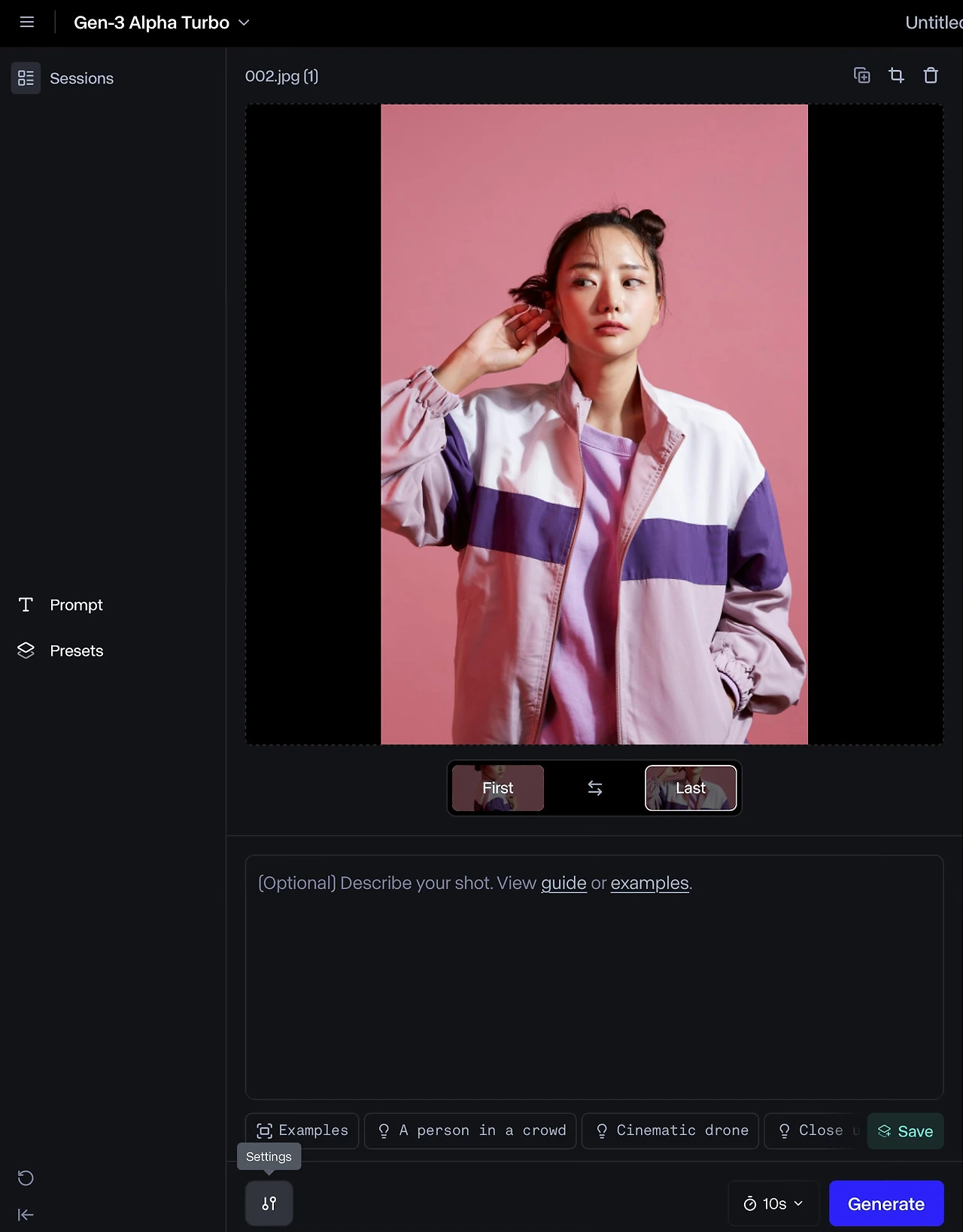Click the reset history icon
Viewport: 963px width, 1232px height.
(x=26, y=1178)
